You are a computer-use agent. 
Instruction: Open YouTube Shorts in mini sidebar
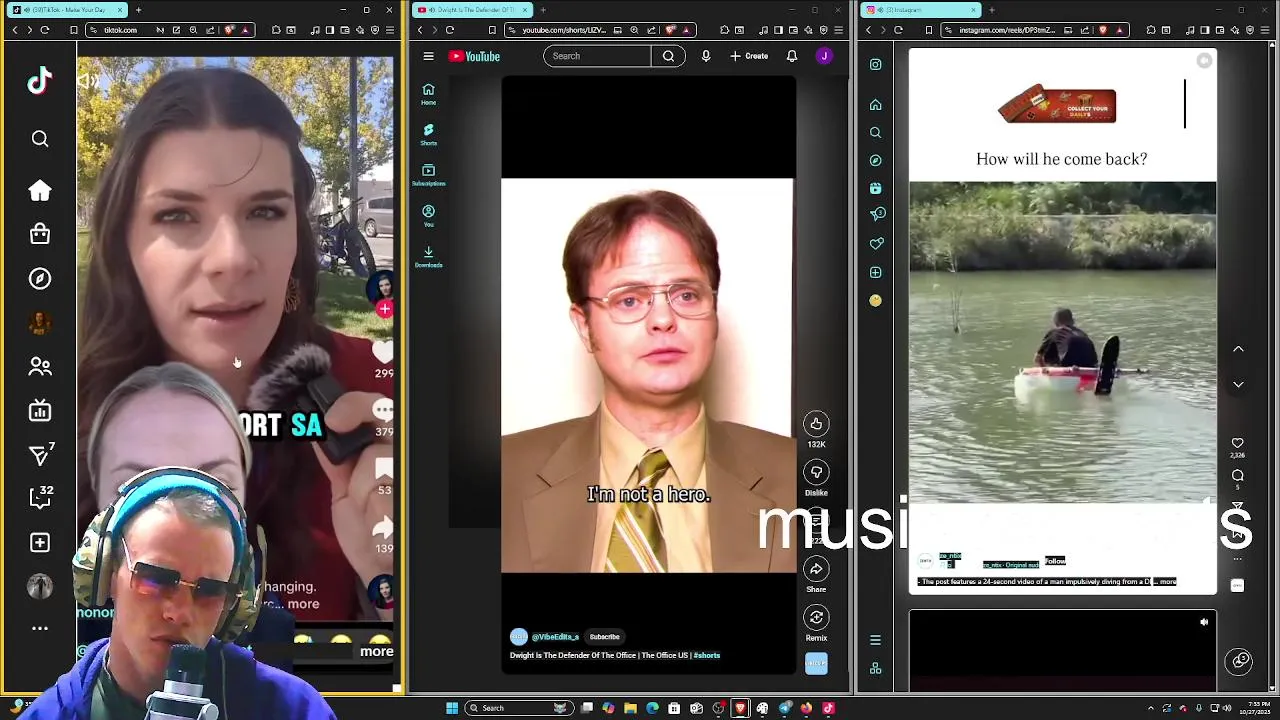pos(428,134)
